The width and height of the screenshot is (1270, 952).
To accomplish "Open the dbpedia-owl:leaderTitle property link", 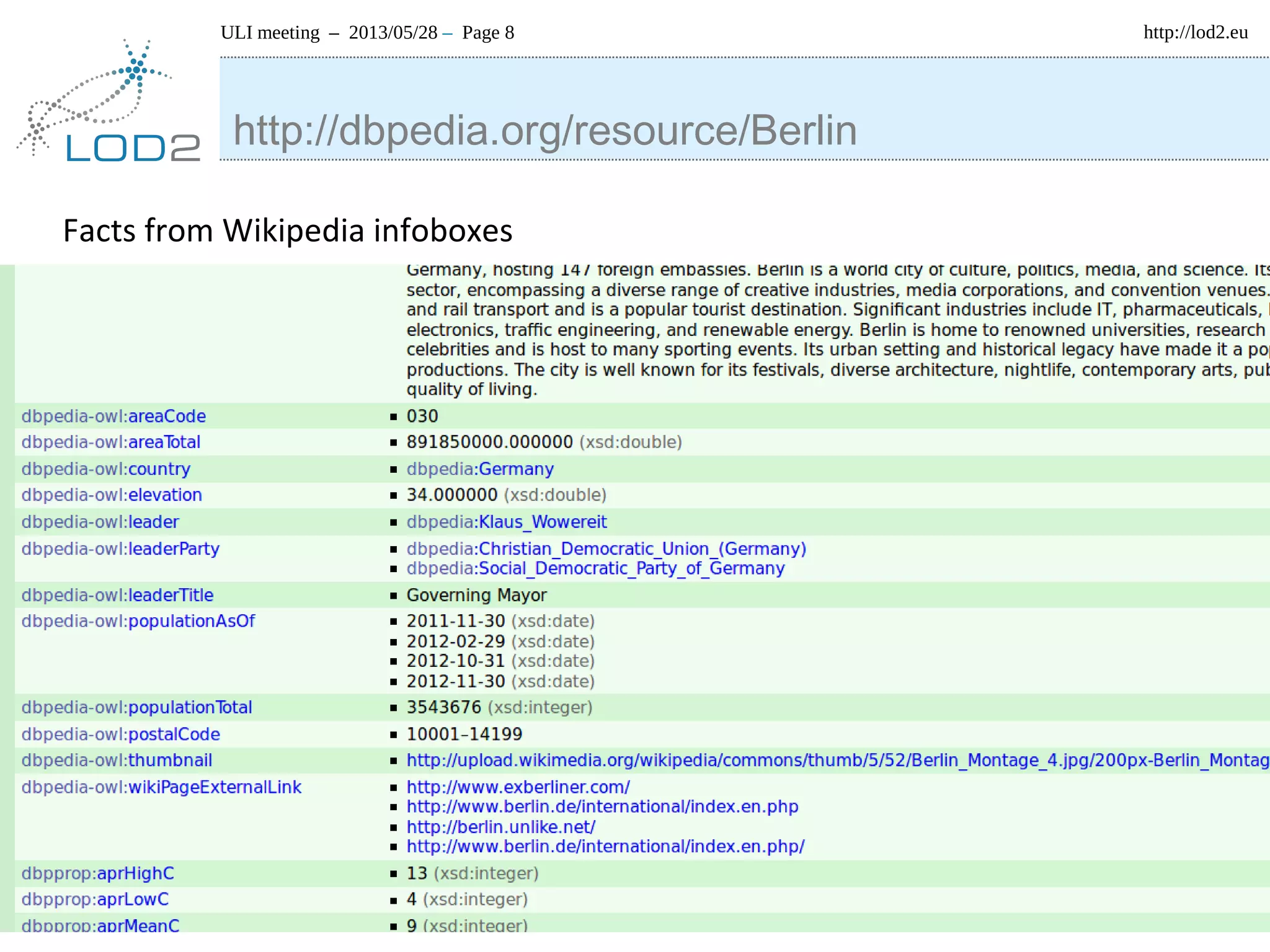I will click(117, 595).
